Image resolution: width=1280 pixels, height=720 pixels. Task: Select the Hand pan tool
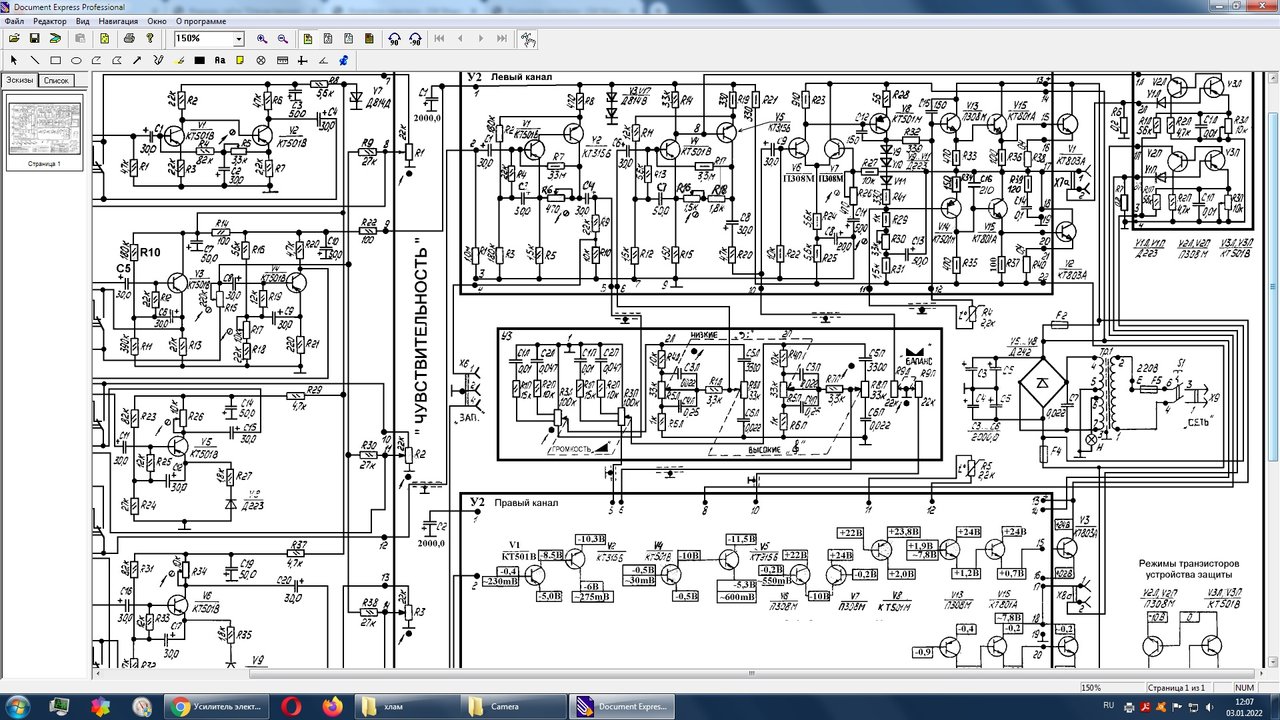point(527,39)
